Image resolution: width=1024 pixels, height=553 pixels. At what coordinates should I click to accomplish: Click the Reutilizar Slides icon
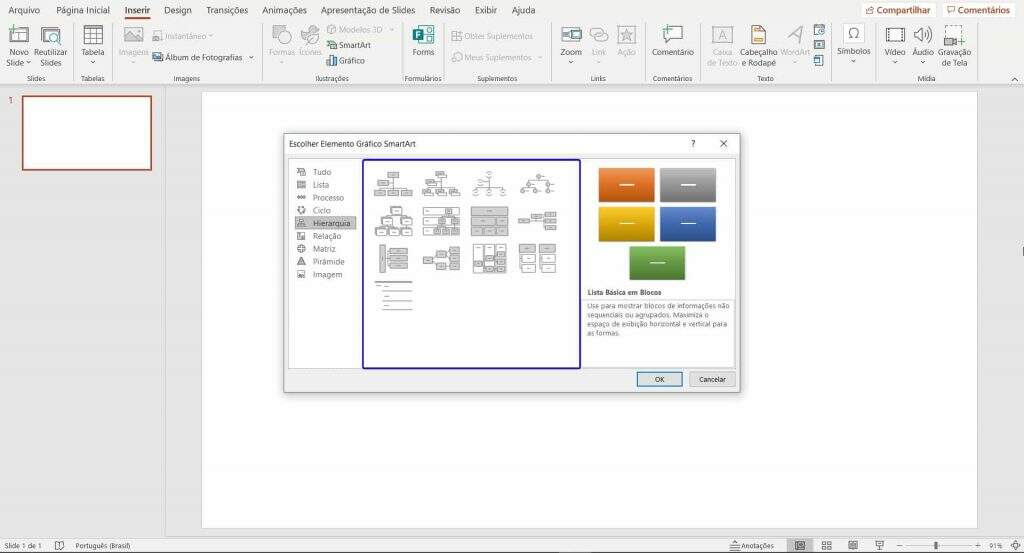(x=50, y=46)
